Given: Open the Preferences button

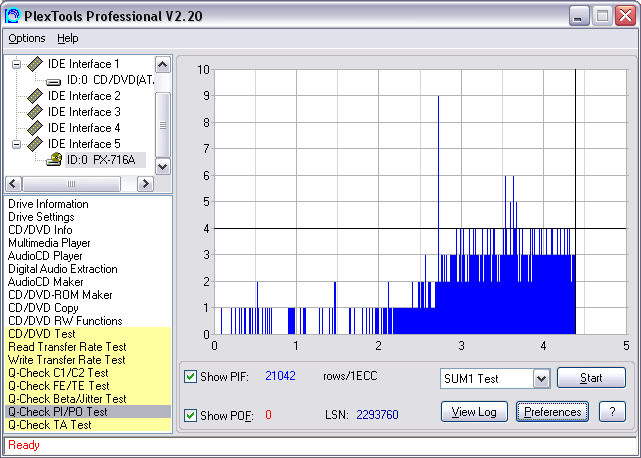Looking at the screenshot, I should point(552,411).
